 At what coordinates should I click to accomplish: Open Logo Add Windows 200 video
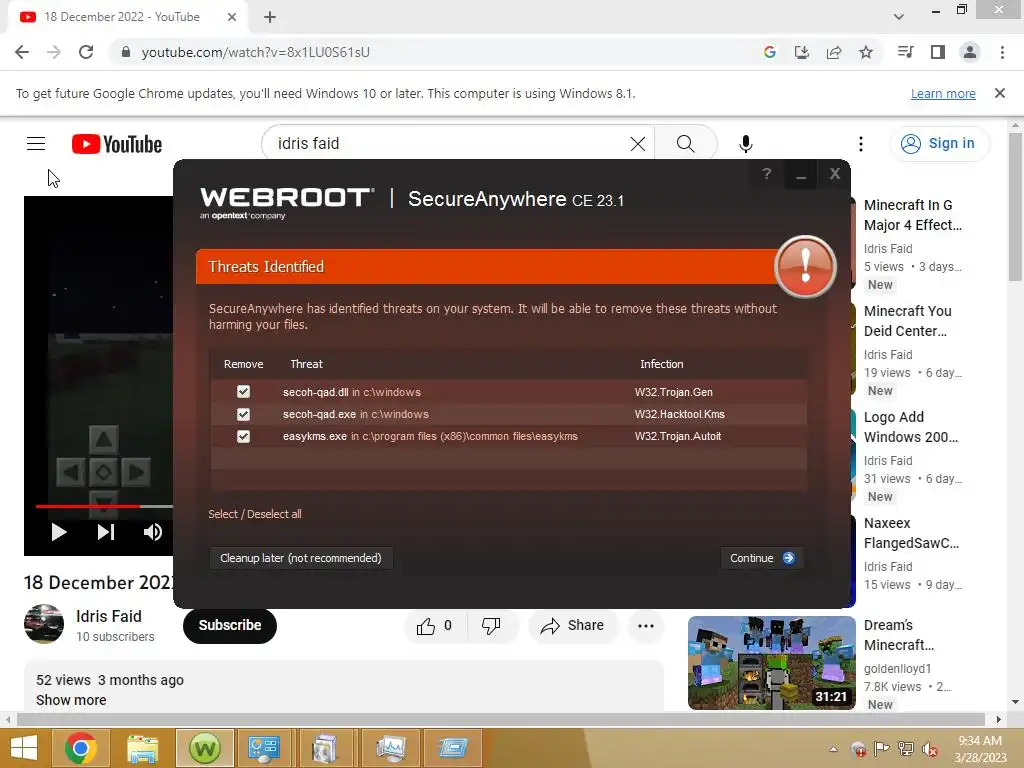click(910, 427)
